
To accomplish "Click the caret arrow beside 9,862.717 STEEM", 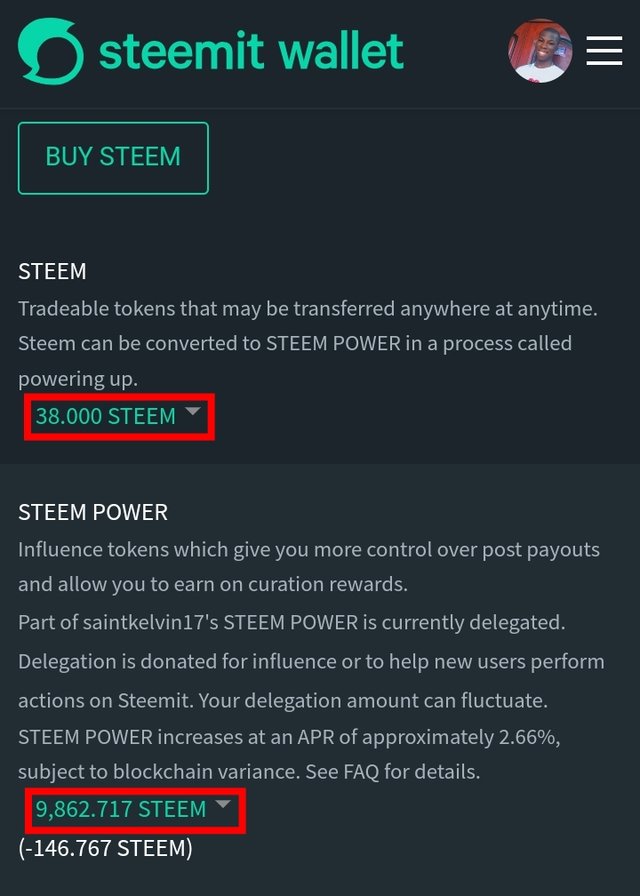I will (223, 804).
